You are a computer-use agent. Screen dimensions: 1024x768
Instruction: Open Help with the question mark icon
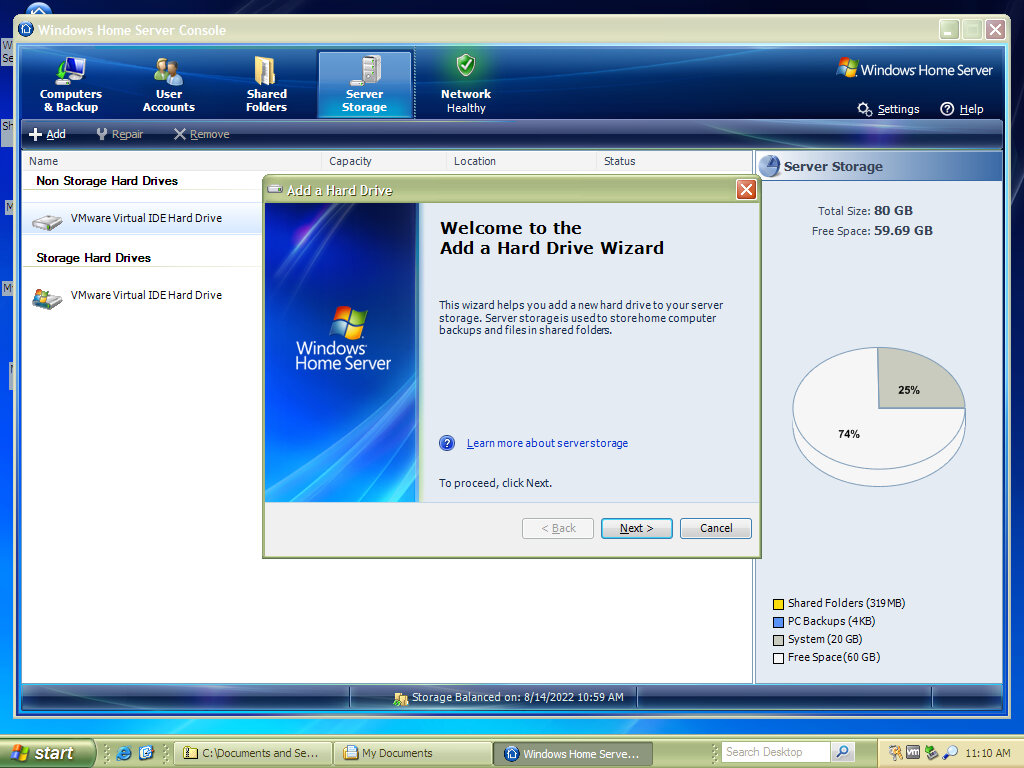947,109
